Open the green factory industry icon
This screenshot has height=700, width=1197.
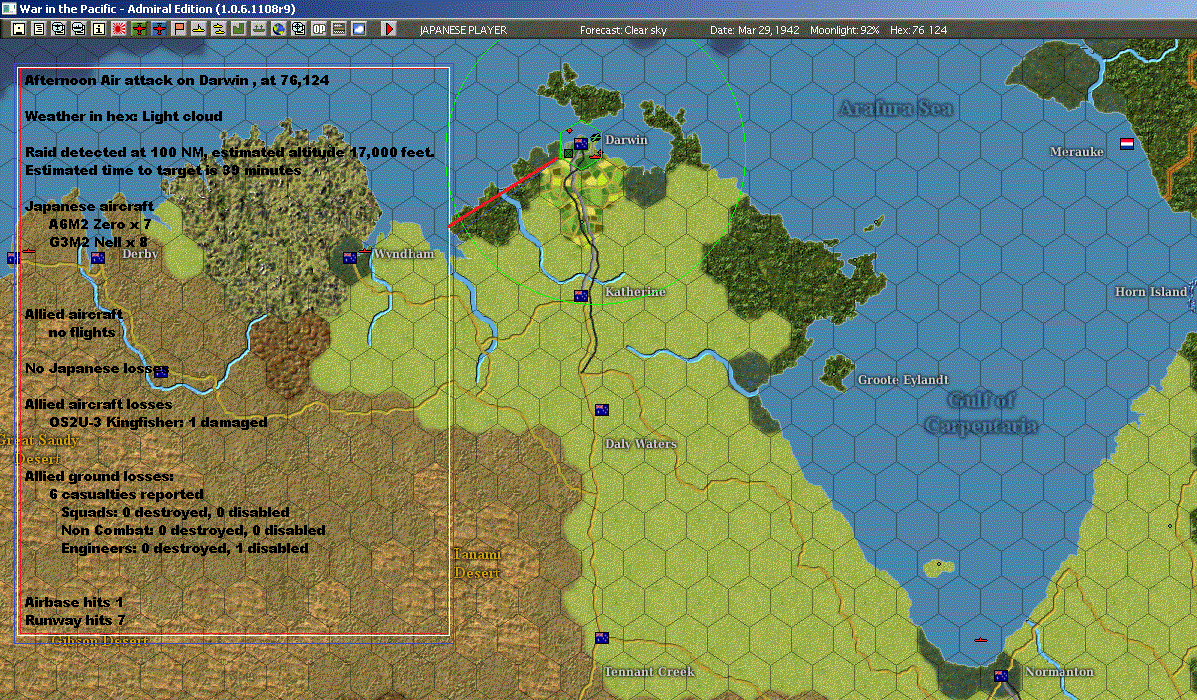(238, 29)
